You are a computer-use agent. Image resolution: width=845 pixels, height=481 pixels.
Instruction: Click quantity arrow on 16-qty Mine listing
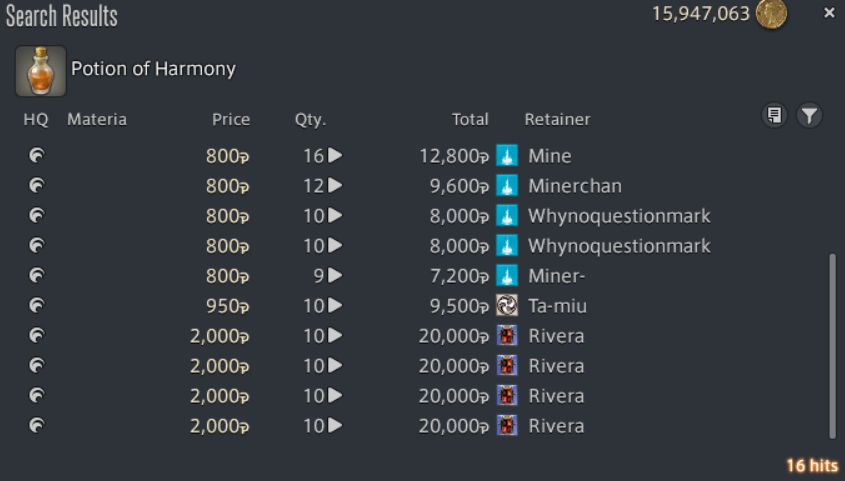point(335,155)
